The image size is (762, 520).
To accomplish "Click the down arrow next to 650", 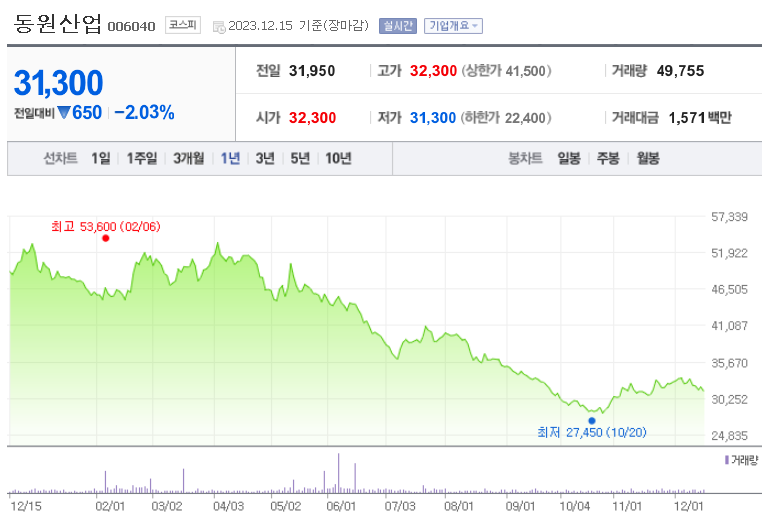I will pos(64,113).
